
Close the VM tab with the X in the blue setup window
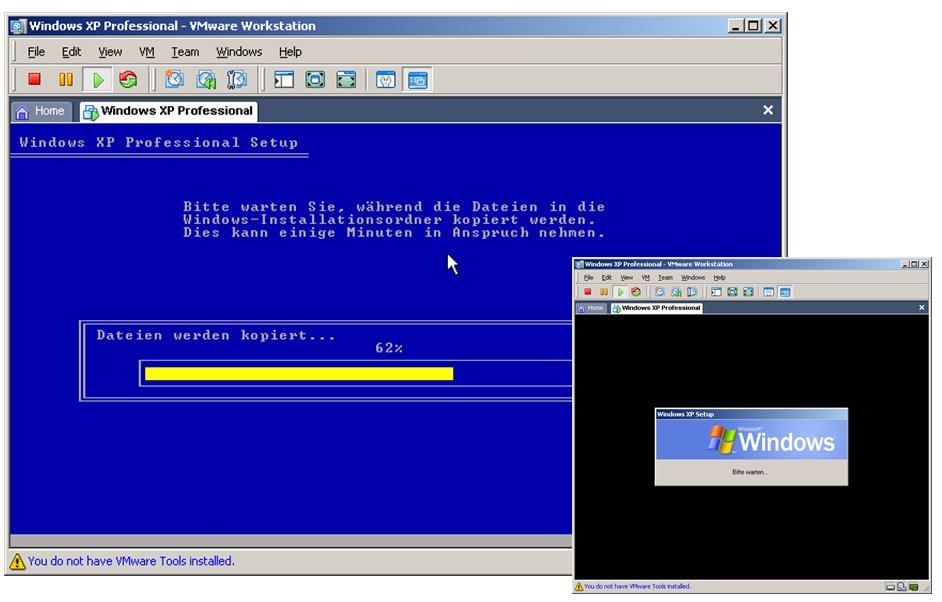768,110
